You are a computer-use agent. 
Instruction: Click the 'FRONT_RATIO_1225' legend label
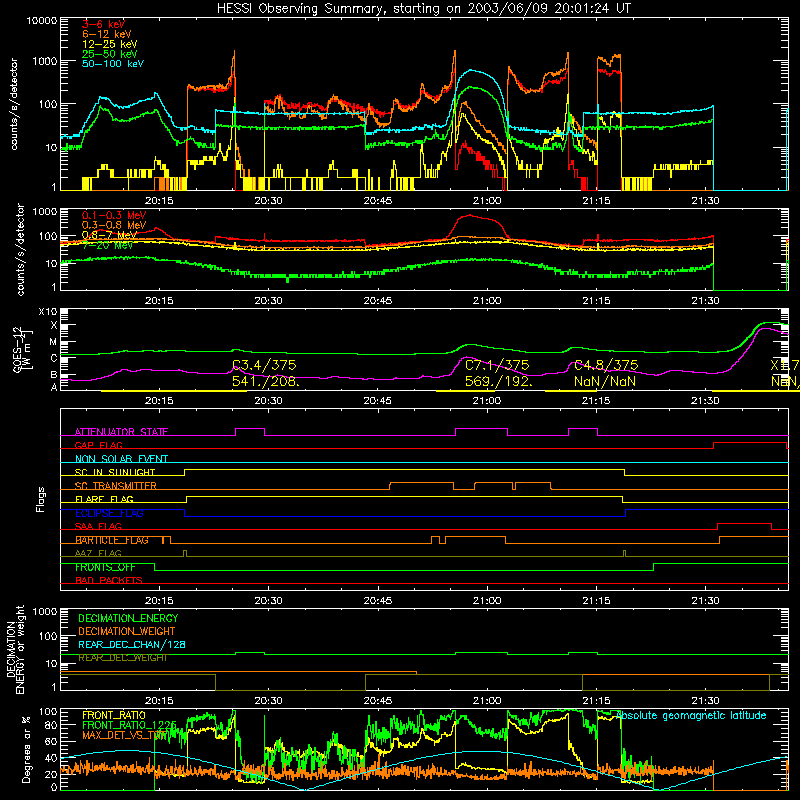tap(129, 725)
